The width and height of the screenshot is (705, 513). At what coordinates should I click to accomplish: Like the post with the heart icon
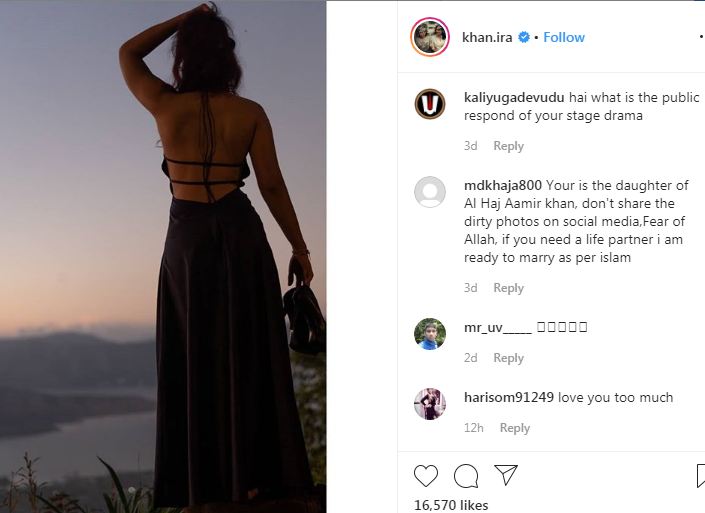coord(426,475)
